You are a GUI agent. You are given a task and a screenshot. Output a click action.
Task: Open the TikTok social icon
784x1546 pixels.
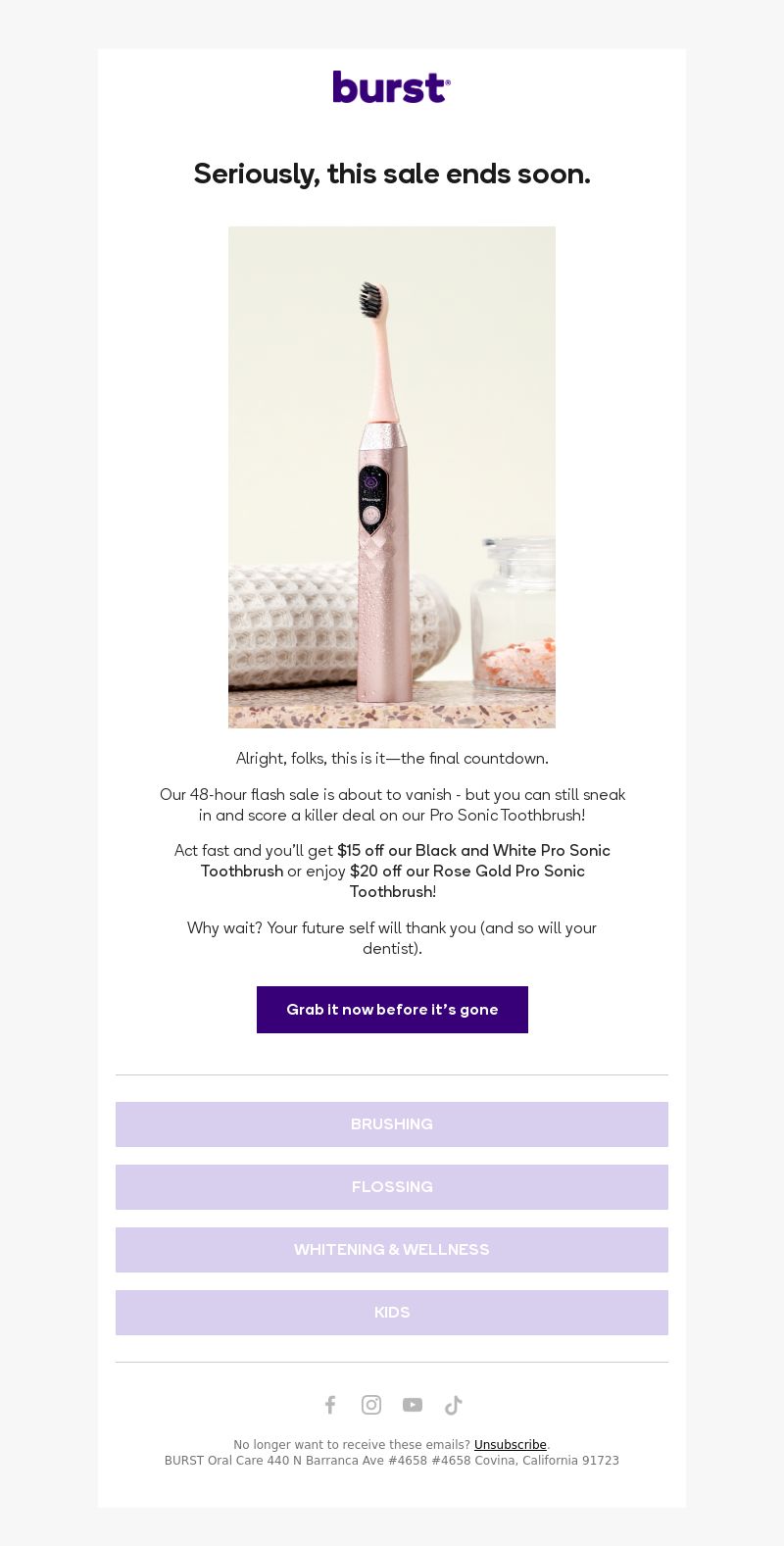click(453, 1405)
